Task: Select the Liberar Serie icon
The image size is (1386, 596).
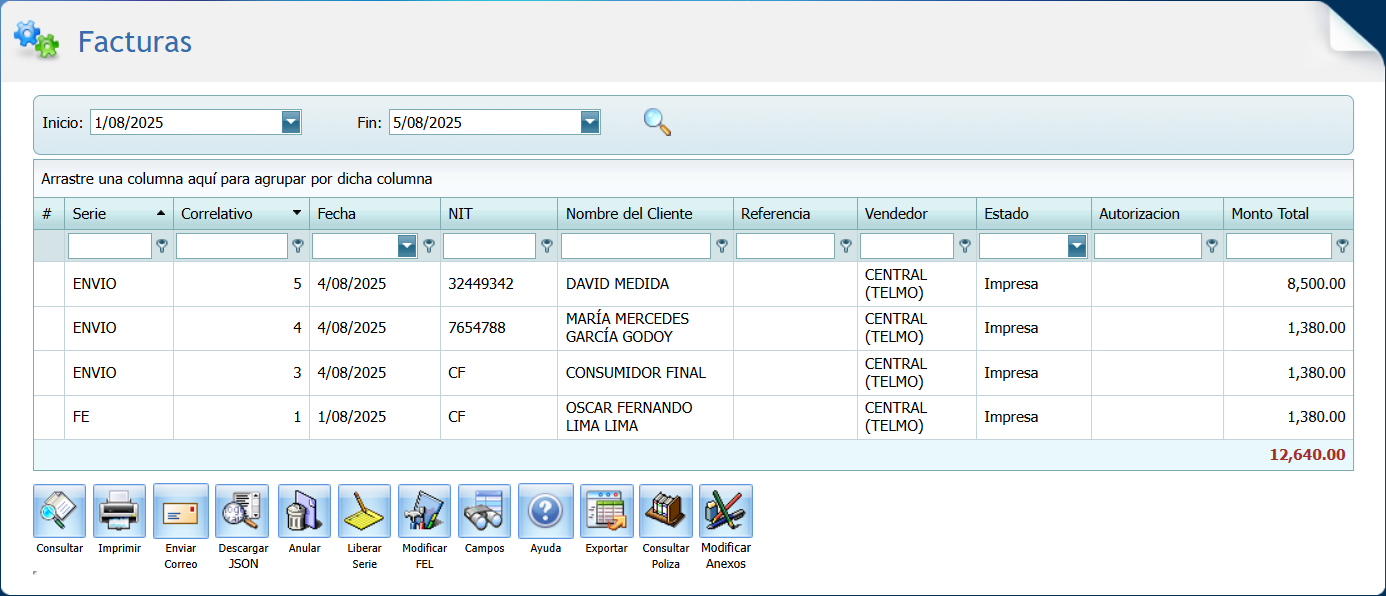Action: (364, 511)
